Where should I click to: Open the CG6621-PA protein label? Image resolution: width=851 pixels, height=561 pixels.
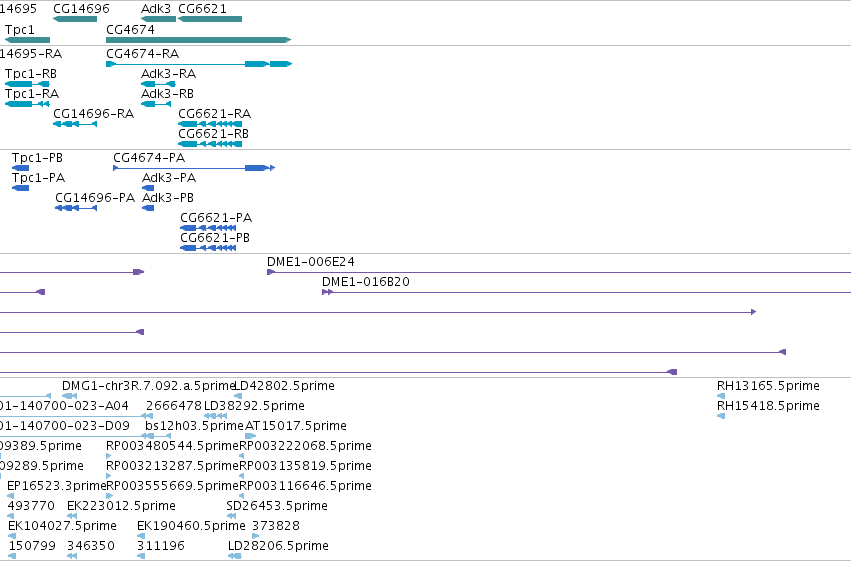[216, 218]
